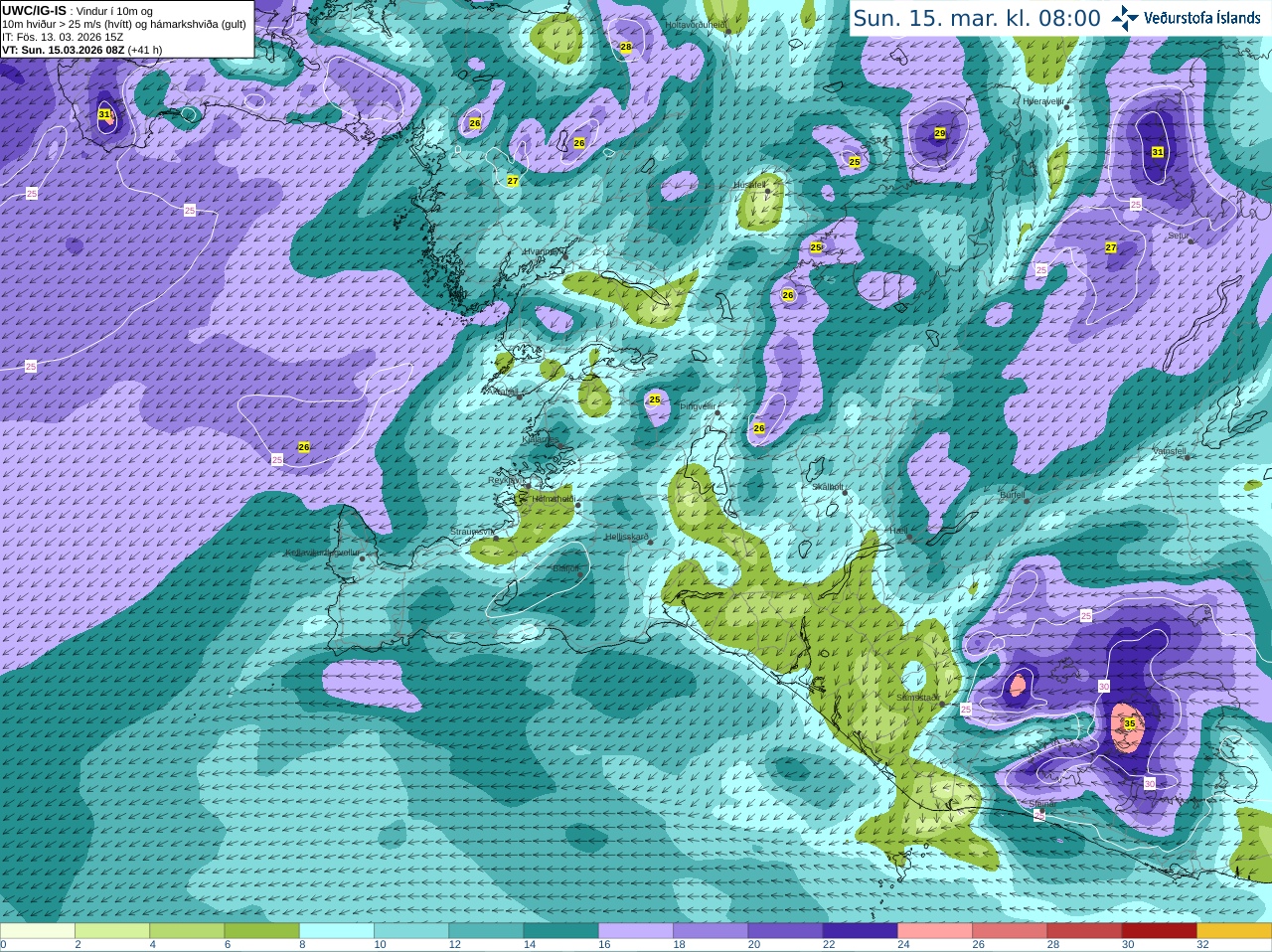Click the UWC/IG-IS model title
The height and width of the screenshot is (952, 1272).
tap(34, 10)
